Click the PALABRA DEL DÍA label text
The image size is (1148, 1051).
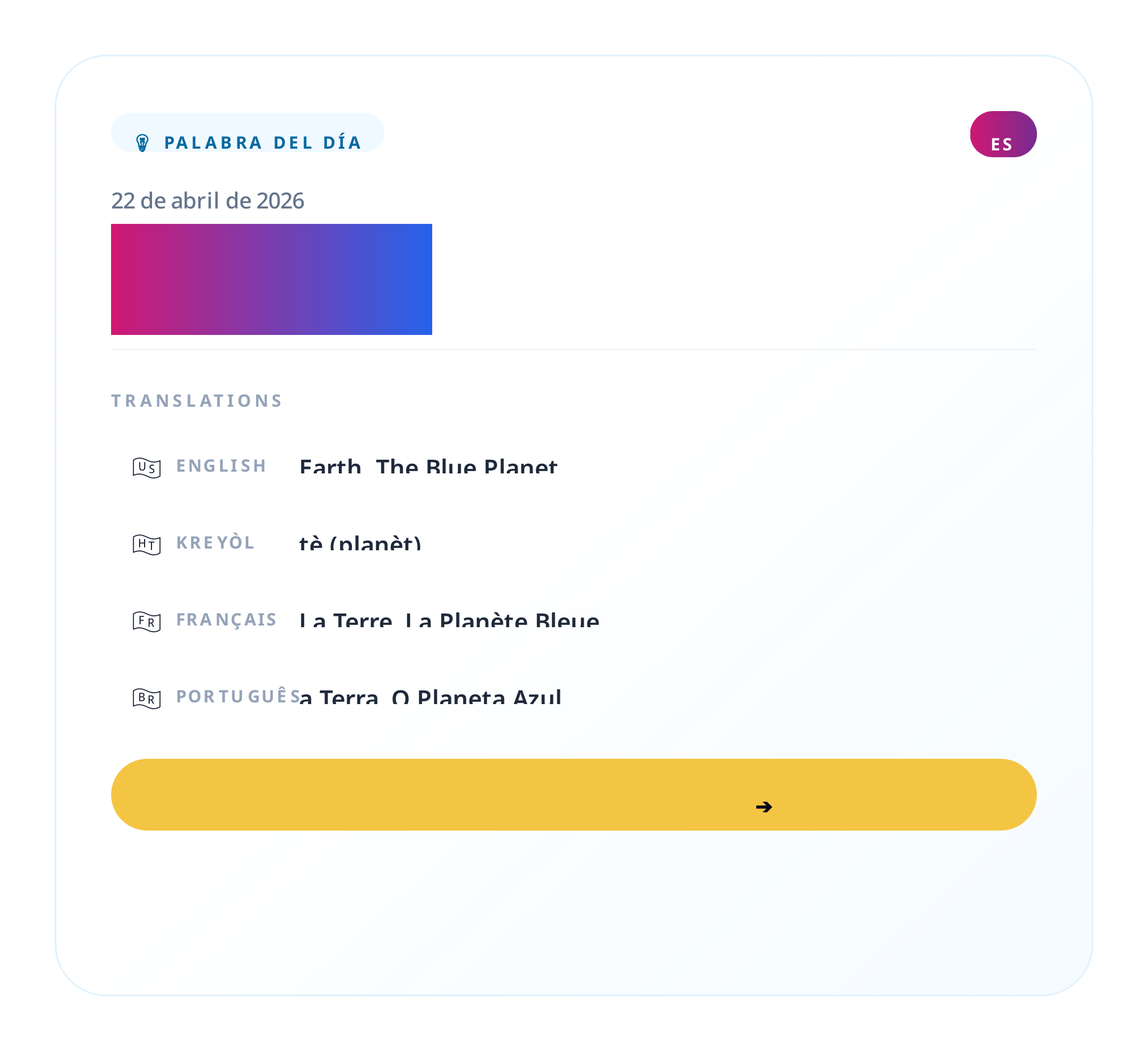[x=263, y=142]
